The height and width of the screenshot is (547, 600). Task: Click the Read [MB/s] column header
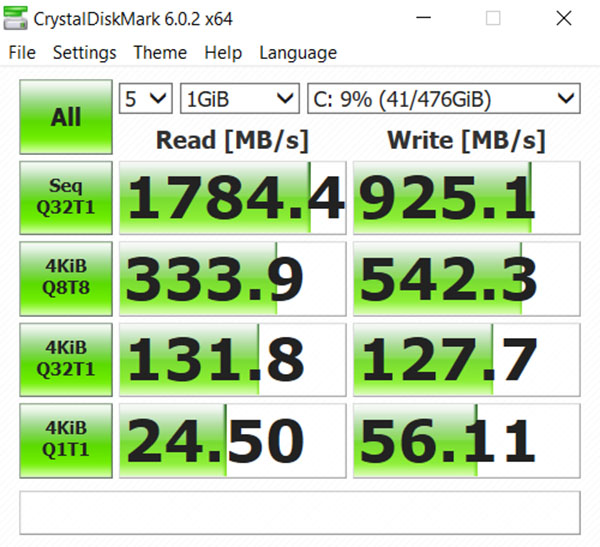click(x=232, y=140)
